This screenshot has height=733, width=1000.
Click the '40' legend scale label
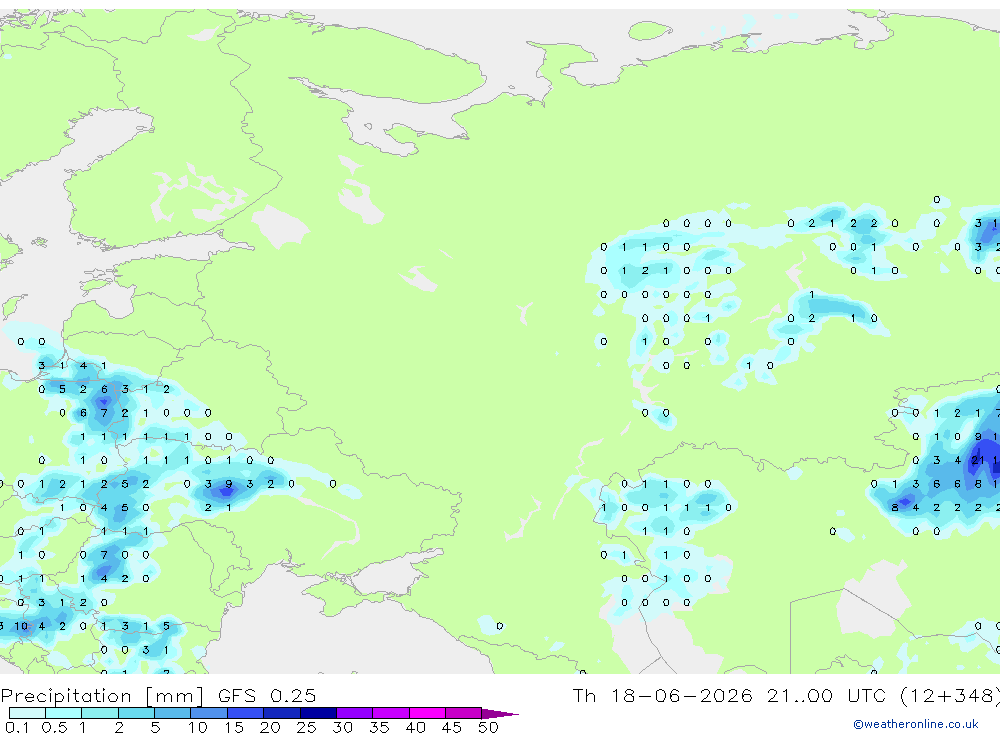[415, 727]
